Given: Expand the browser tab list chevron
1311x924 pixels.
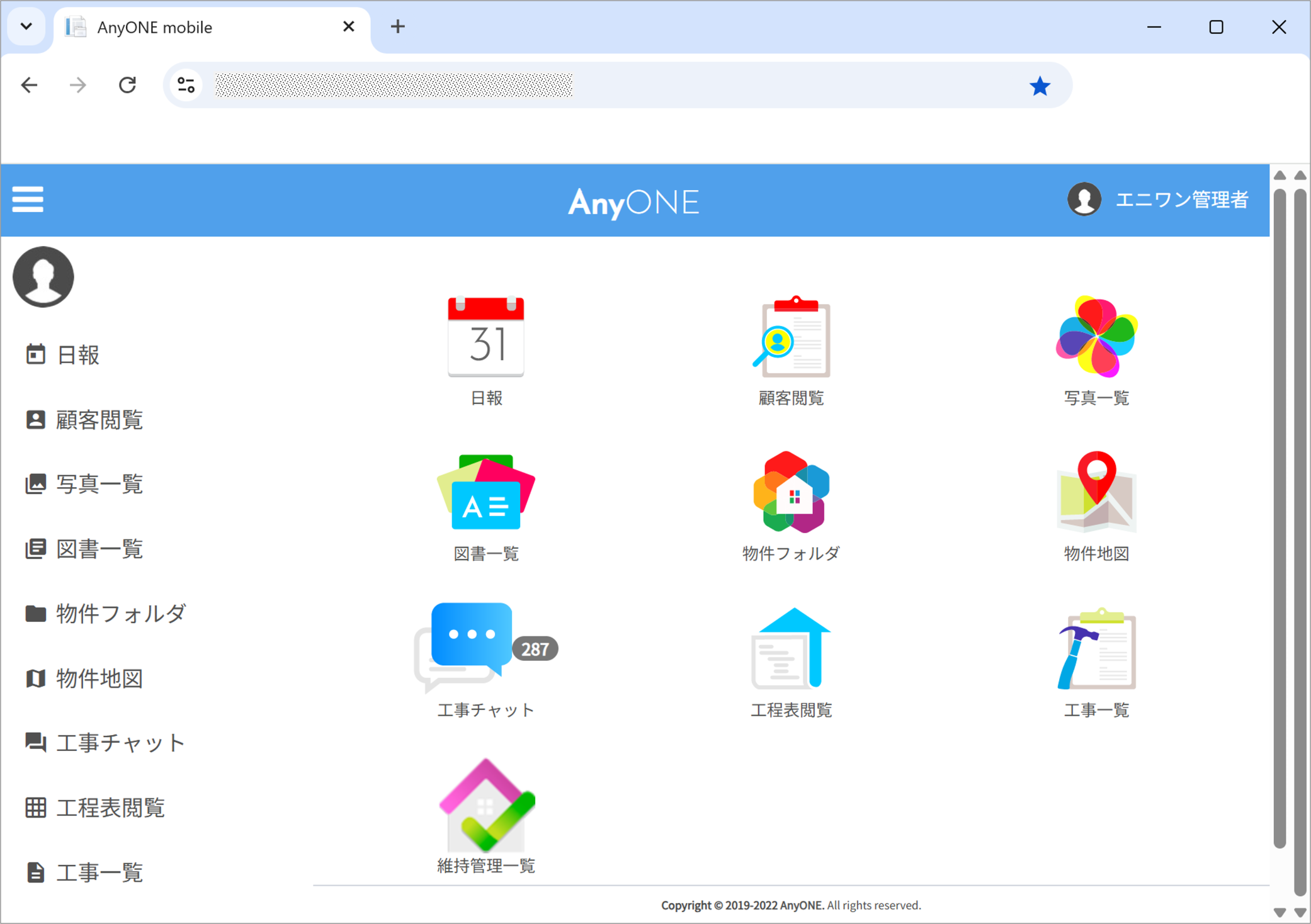Looking at the screenshot, I should point(26,26).
